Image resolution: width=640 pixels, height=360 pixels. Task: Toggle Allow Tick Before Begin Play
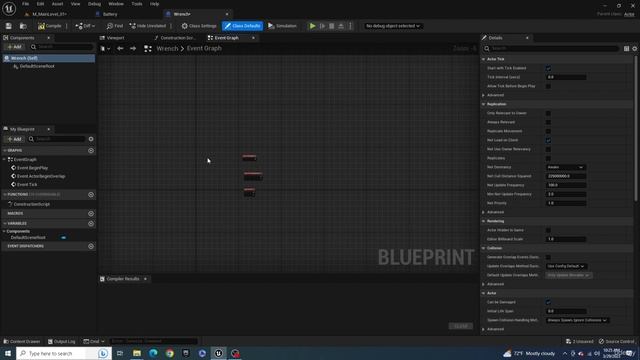[548, 86]
